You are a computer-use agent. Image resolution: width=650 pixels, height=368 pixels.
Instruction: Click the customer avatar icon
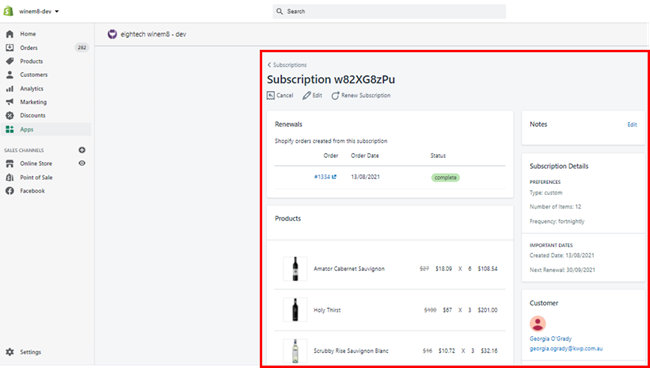(538, 324)
